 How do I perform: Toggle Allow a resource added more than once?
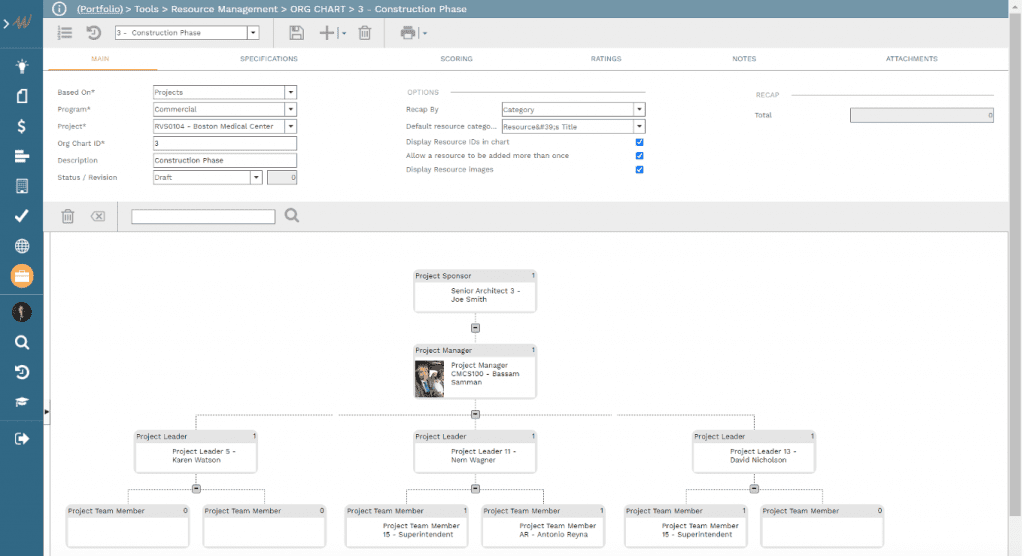(639, 155)
